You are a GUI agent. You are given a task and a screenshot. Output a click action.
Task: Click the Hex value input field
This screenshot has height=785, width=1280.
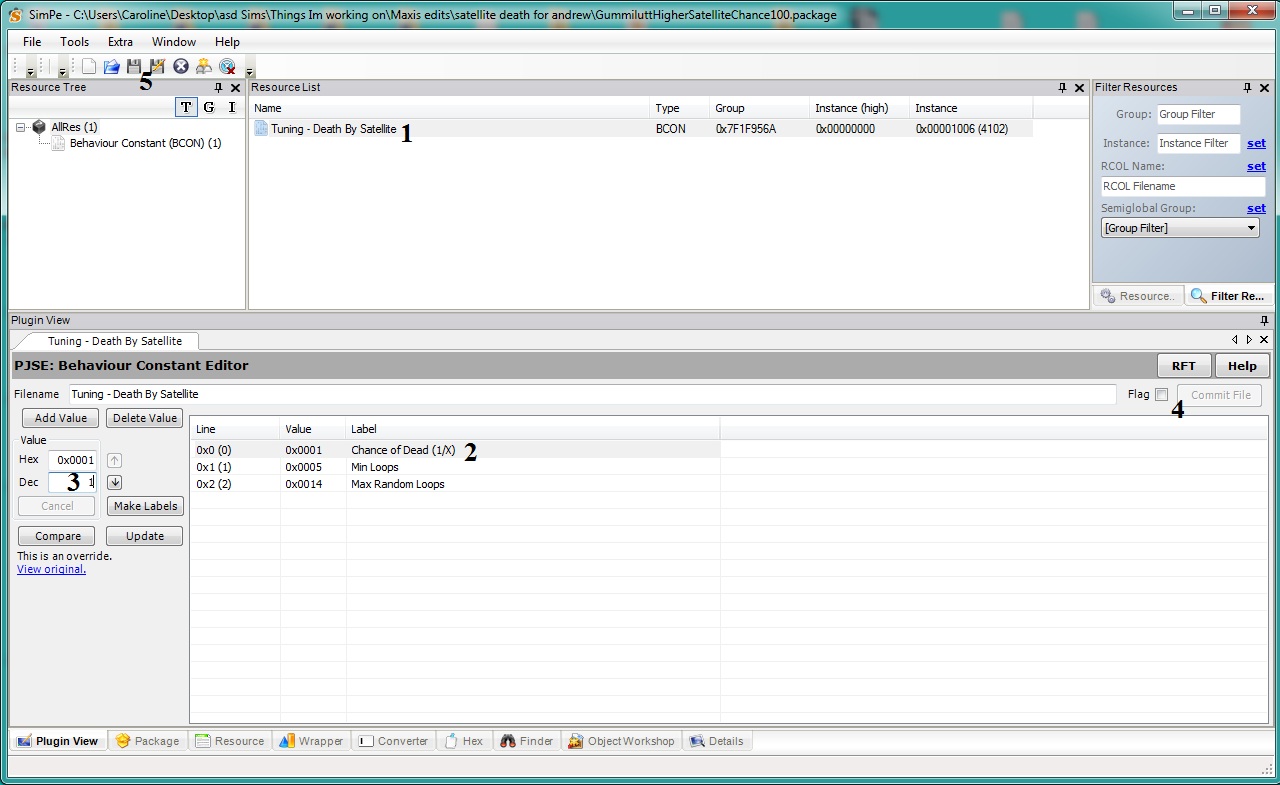[73, 460]
